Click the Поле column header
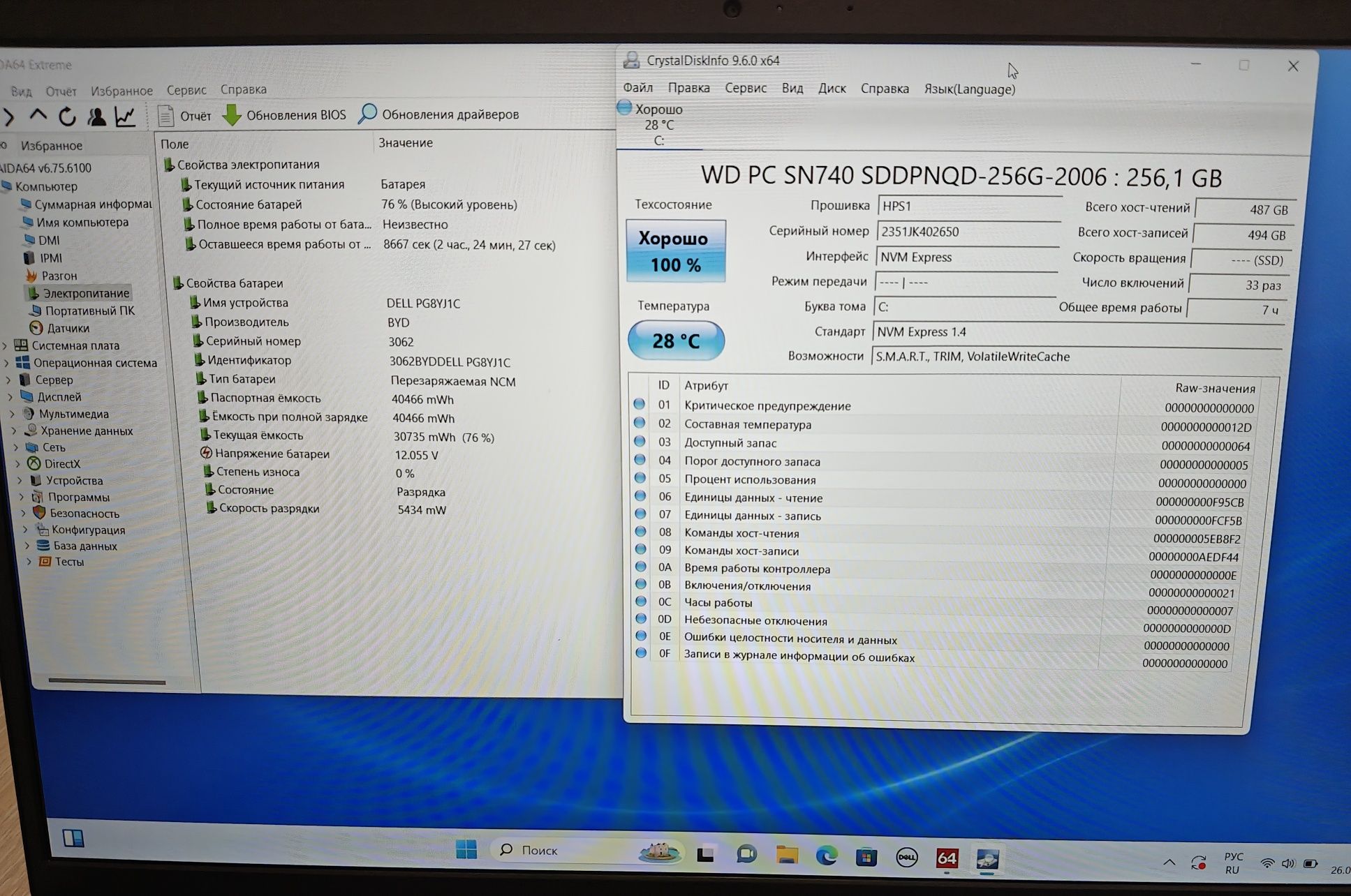 coord(175,144)
